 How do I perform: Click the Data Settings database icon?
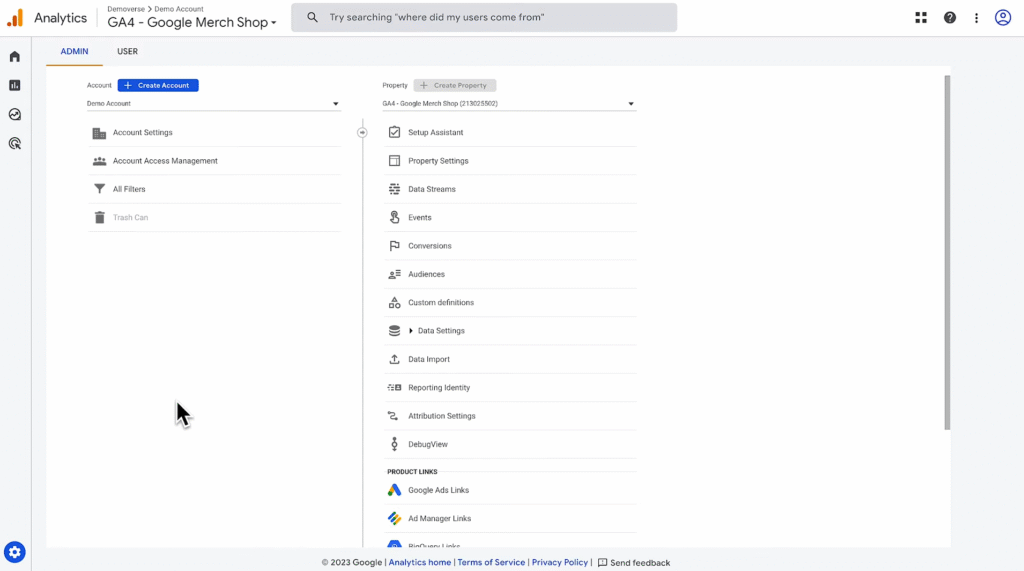coord(394,331)
